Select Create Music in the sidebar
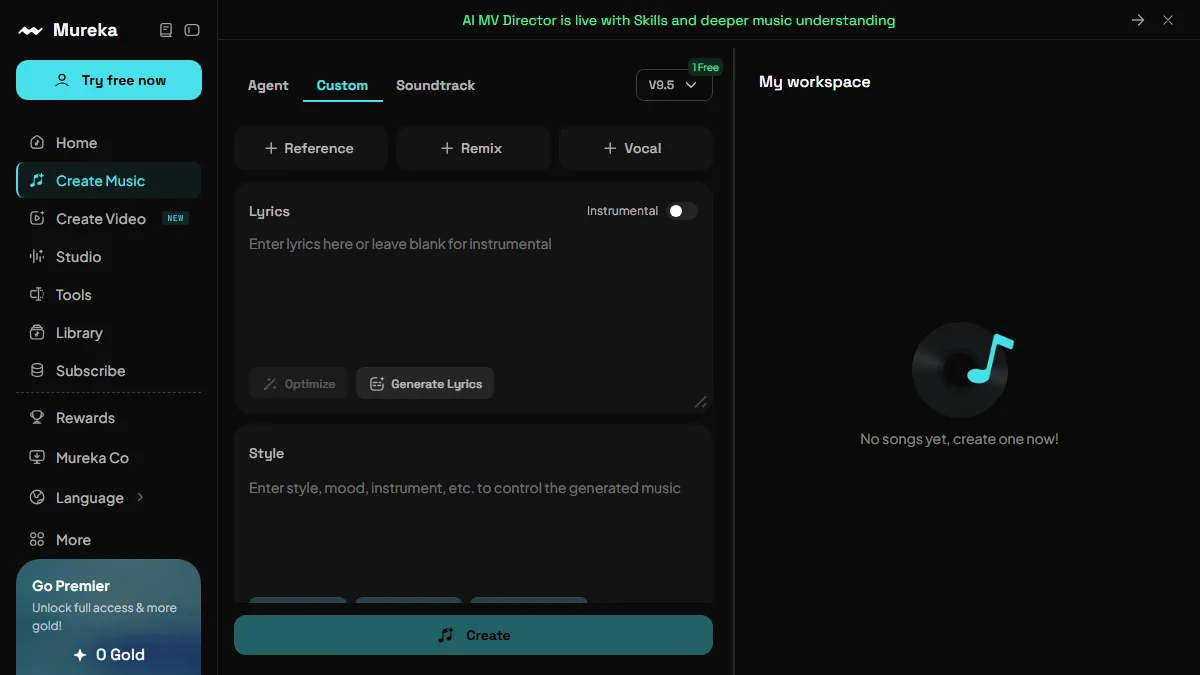The width and height of the screenshot is (1200, 675). click(x=109, y=181)
